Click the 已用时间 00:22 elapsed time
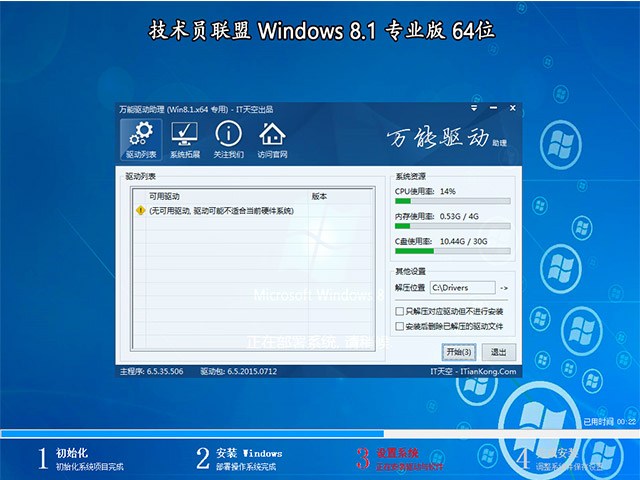This screenshot has height=480, width=640. [x=609, y=422]
